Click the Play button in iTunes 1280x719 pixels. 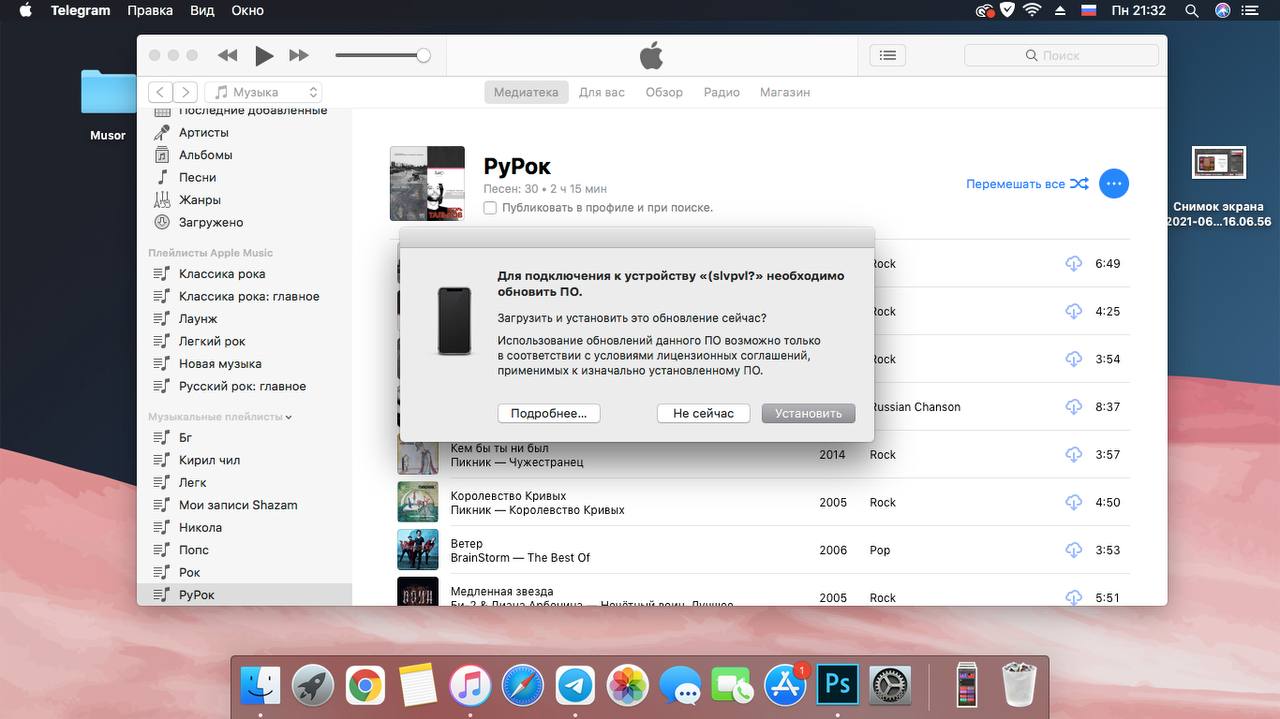[264, 56]
